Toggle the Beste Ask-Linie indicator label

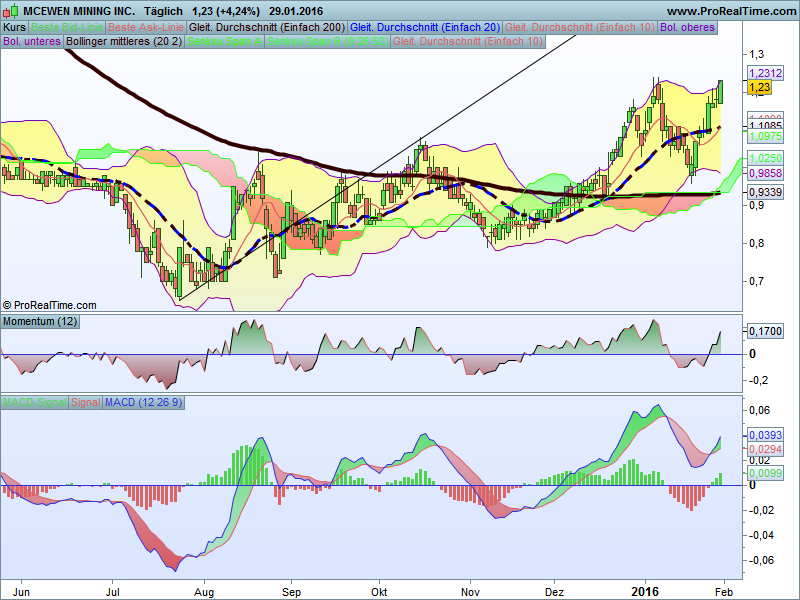coord(145,27)
